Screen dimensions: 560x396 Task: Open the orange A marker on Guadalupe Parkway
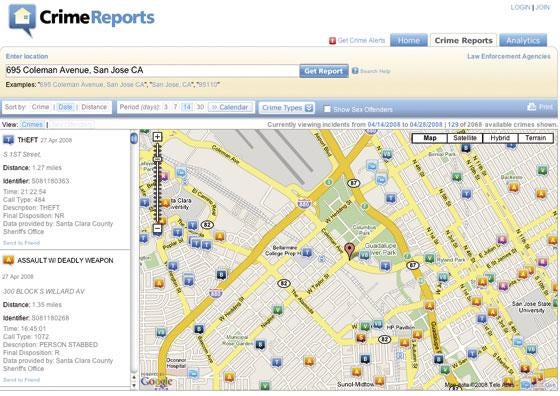430,306
